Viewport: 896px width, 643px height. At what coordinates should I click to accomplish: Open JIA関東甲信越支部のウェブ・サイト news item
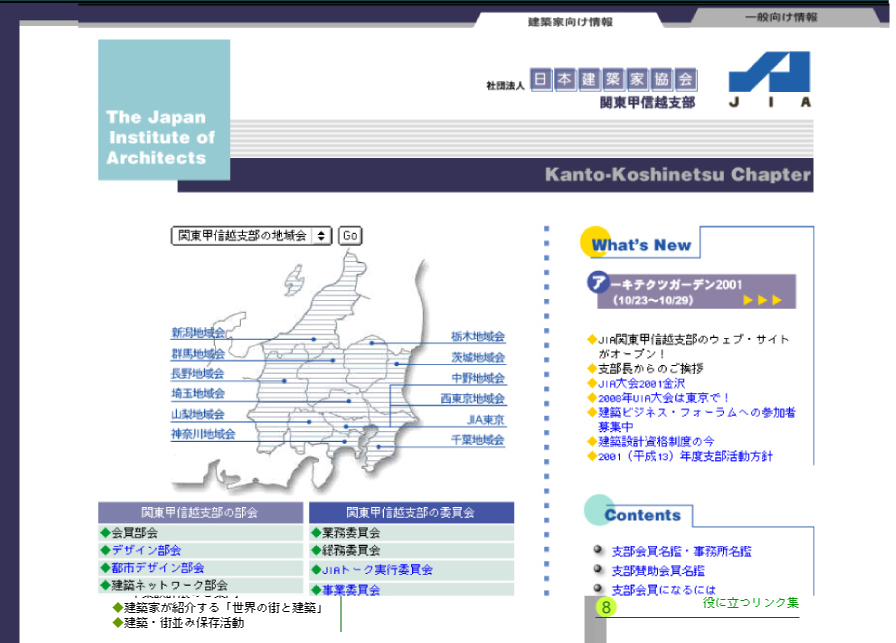point(693,346)
